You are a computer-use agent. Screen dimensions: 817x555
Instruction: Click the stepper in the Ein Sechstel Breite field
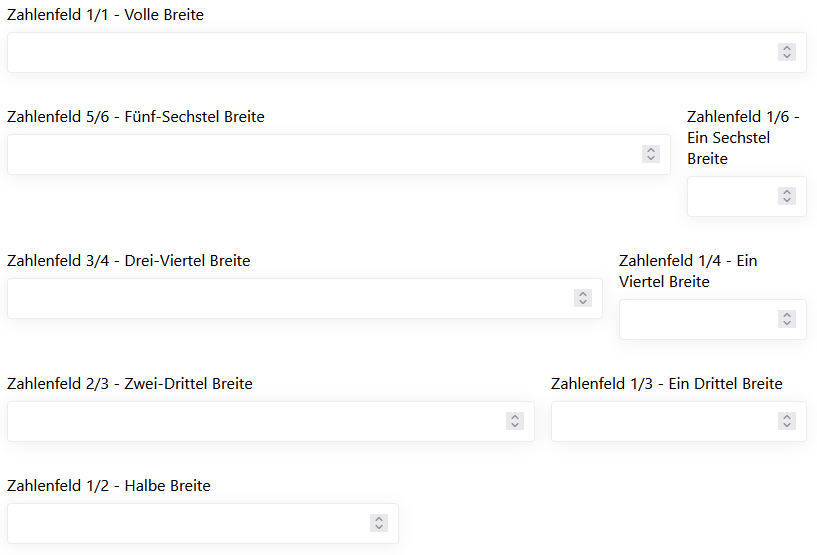[x=787, y=196]
